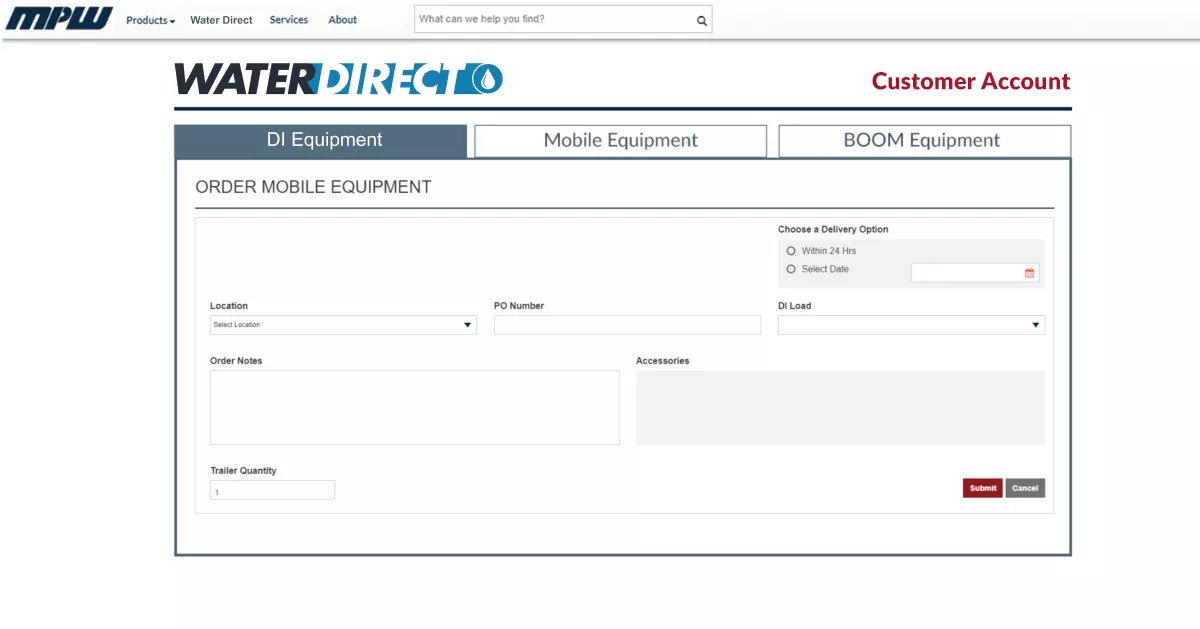Viewport: 1200px width, 629px height.
Task: Open the Services page link
Action: (289, 20)
